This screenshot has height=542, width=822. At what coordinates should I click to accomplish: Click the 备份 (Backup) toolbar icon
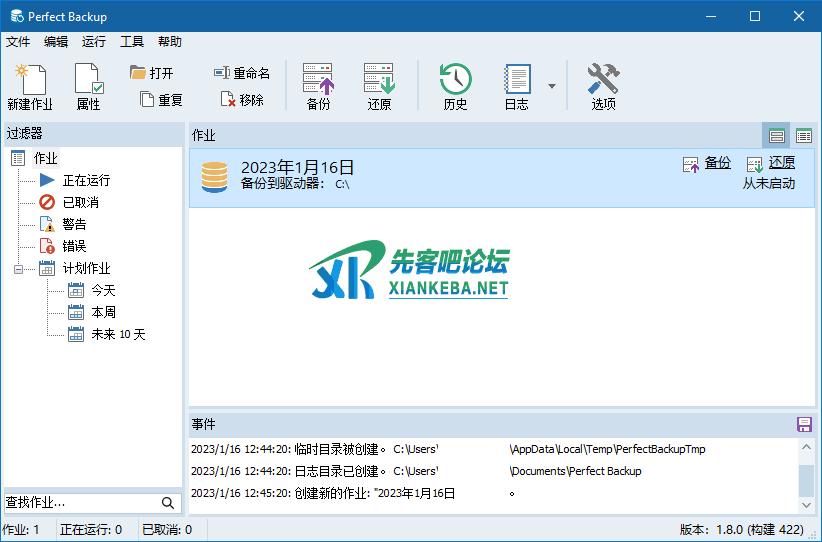[x=318, y=85]
